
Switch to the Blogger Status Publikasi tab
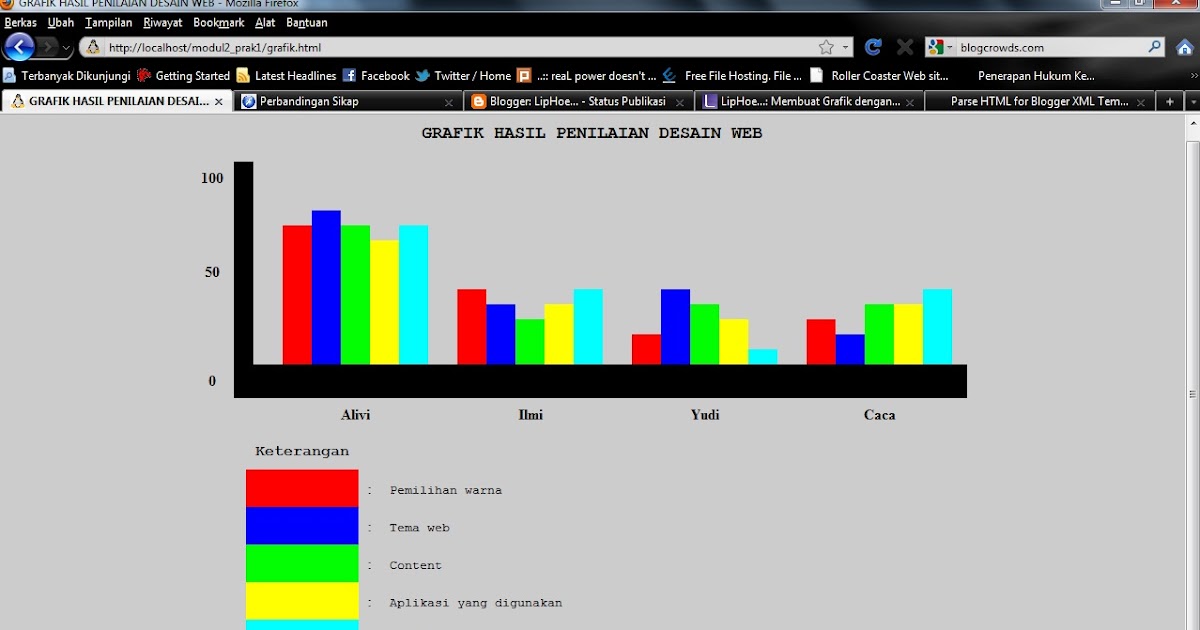[x=578, y=101]
